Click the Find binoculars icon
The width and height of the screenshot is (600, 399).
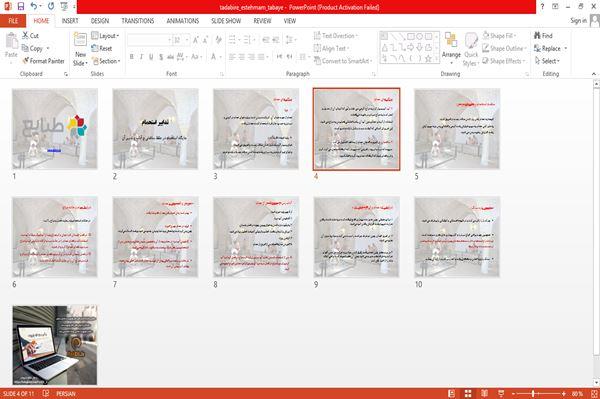pyautogui.click(x=537, y=36)
